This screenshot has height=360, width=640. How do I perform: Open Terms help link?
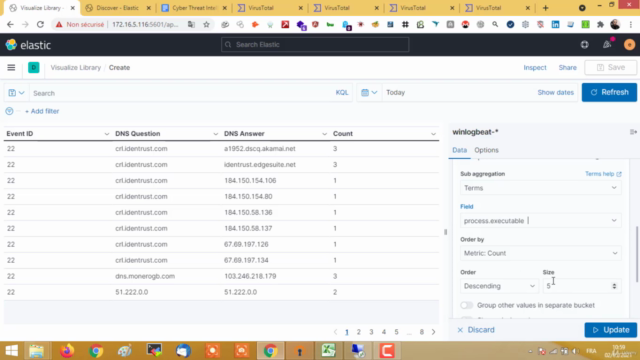[603, 174]
